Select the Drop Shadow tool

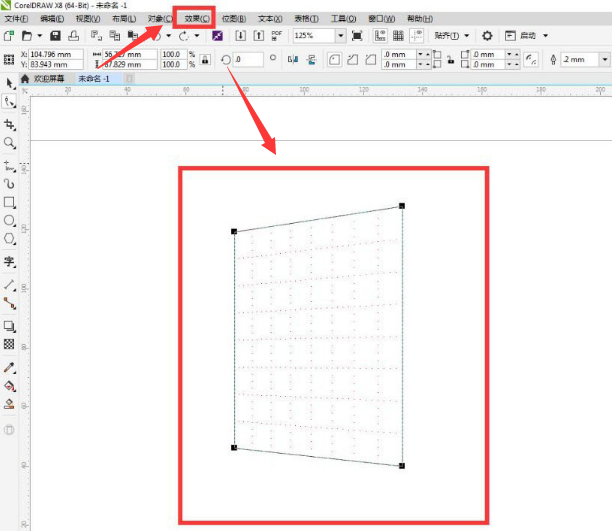point(9,326)
